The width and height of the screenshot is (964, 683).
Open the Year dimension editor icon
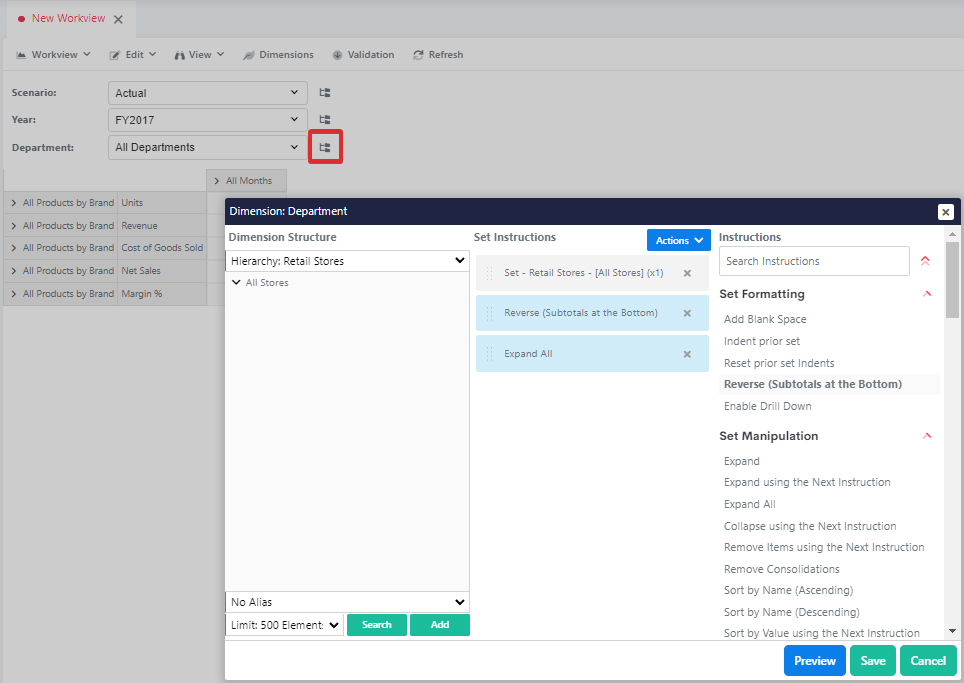[x=325, y=120]
